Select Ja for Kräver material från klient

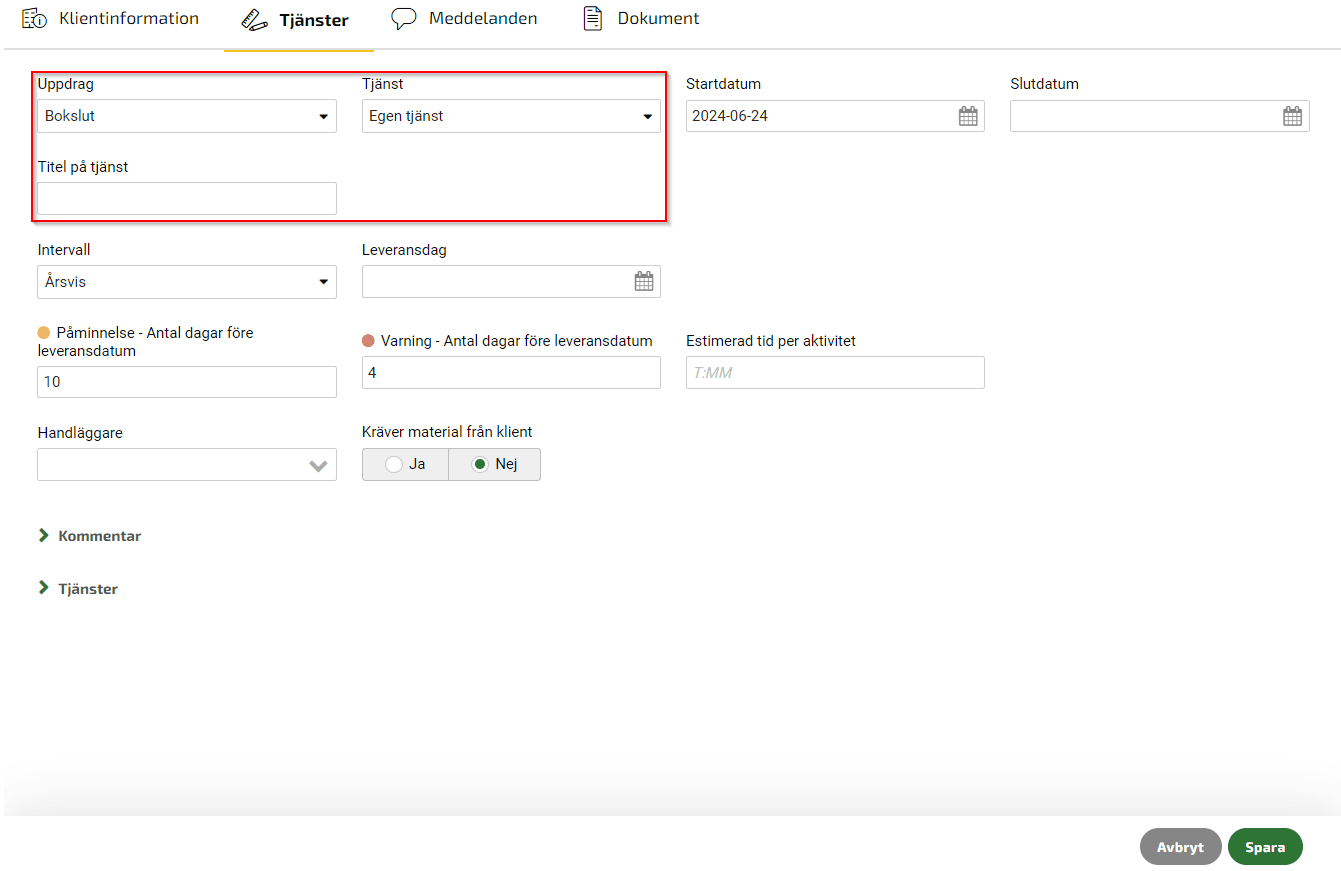(x=405, y=464)
